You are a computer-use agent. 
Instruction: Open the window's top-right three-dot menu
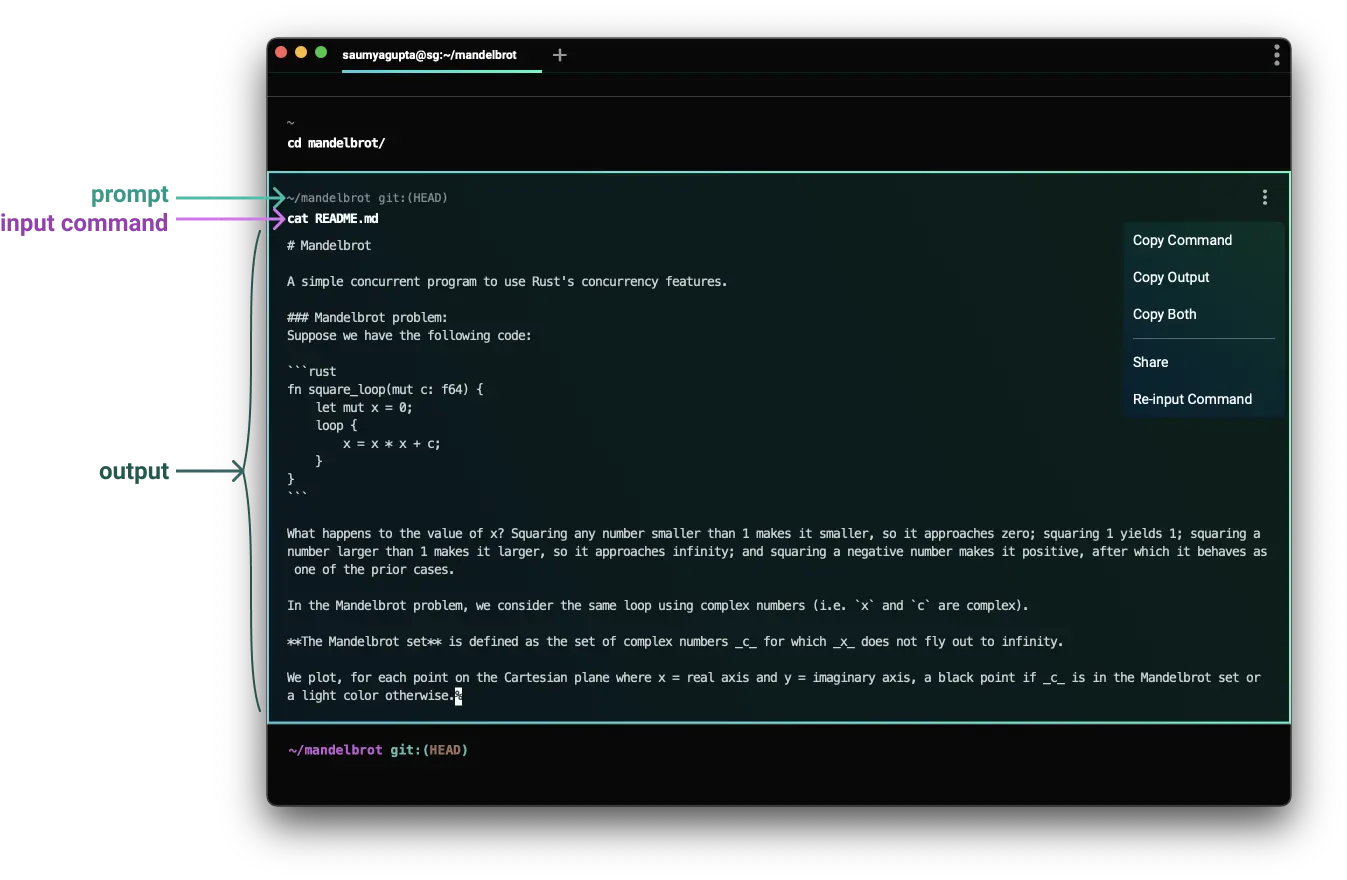[x=1276, y=55]
